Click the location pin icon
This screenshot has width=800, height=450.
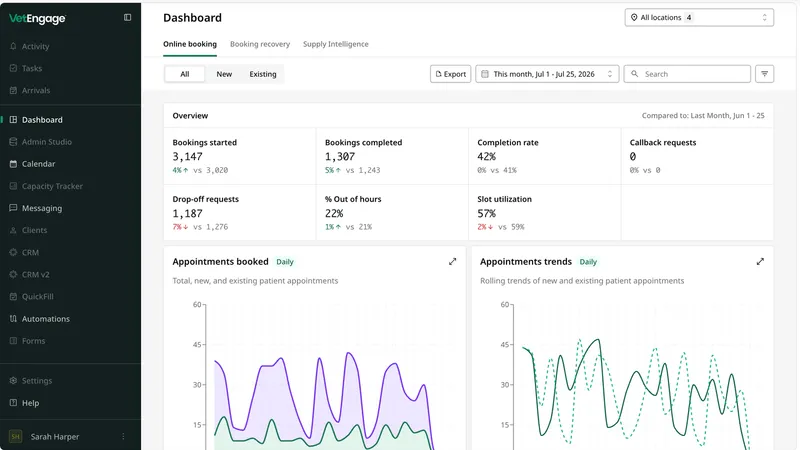[634, 17]
